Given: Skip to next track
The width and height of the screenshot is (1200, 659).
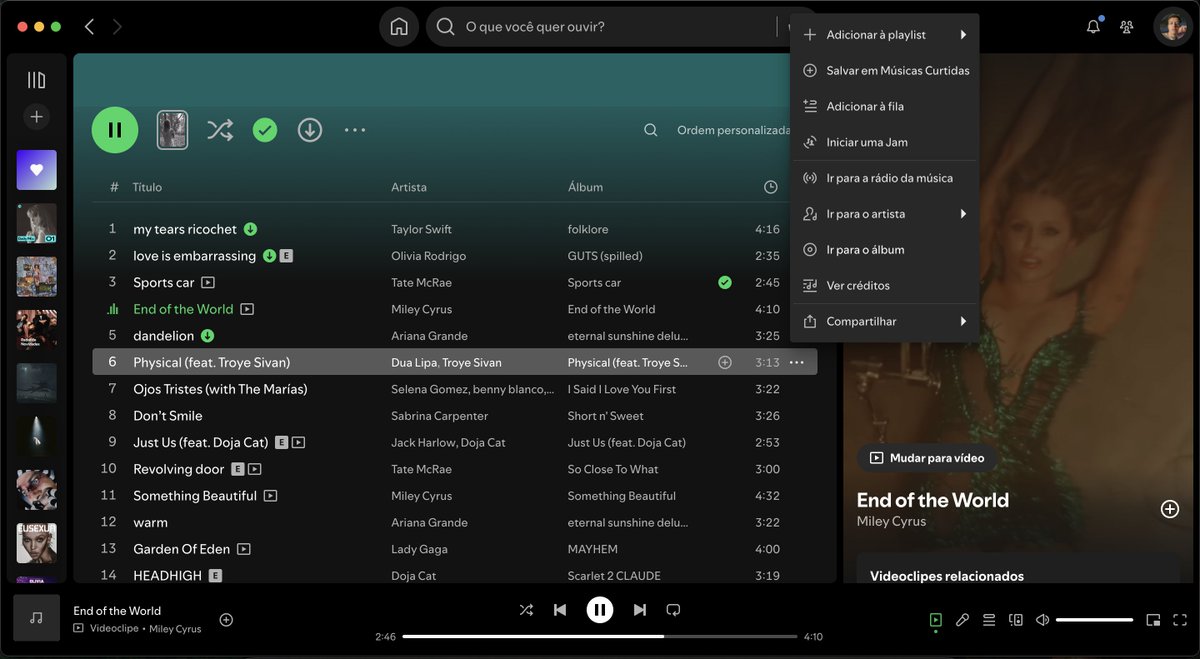Looking at the screenshot, I should coord(640,609).
